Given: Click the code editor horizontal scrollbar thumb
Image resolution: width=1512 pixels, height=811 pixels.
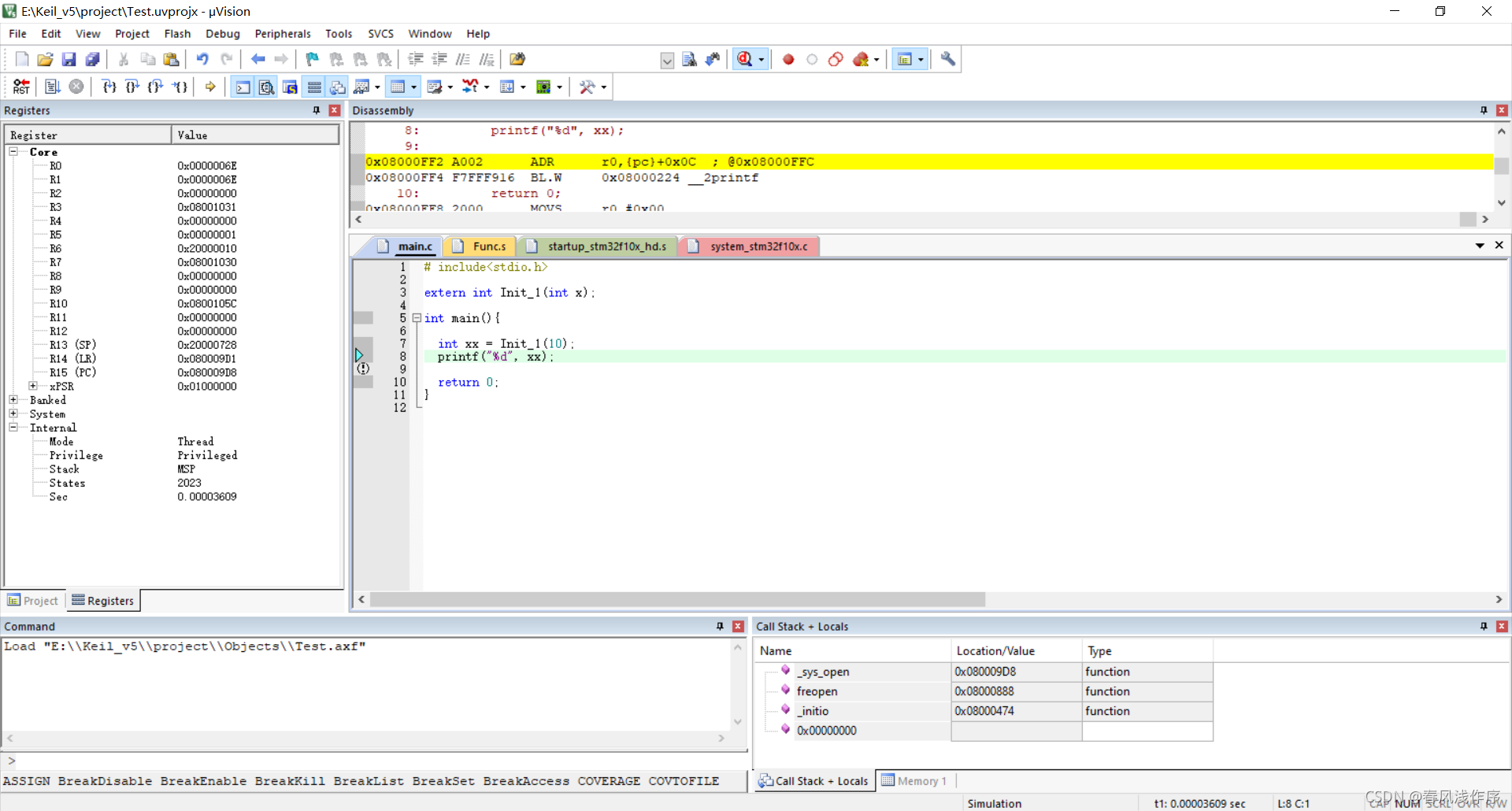Looking at the screenshot, I should [677, 599].
